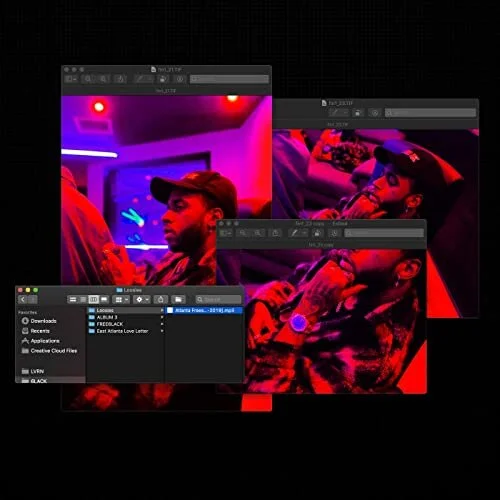Go forward in the Finder window
This screenshot has width=500, height=500.
pyautogui.click(x=32, y=299)
